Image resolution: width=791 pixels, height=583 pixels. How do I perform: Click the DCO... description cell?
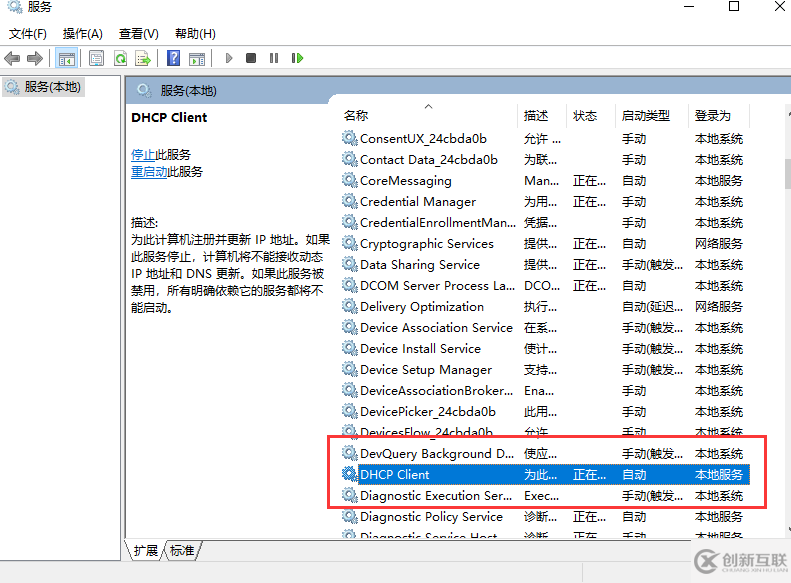542,285
